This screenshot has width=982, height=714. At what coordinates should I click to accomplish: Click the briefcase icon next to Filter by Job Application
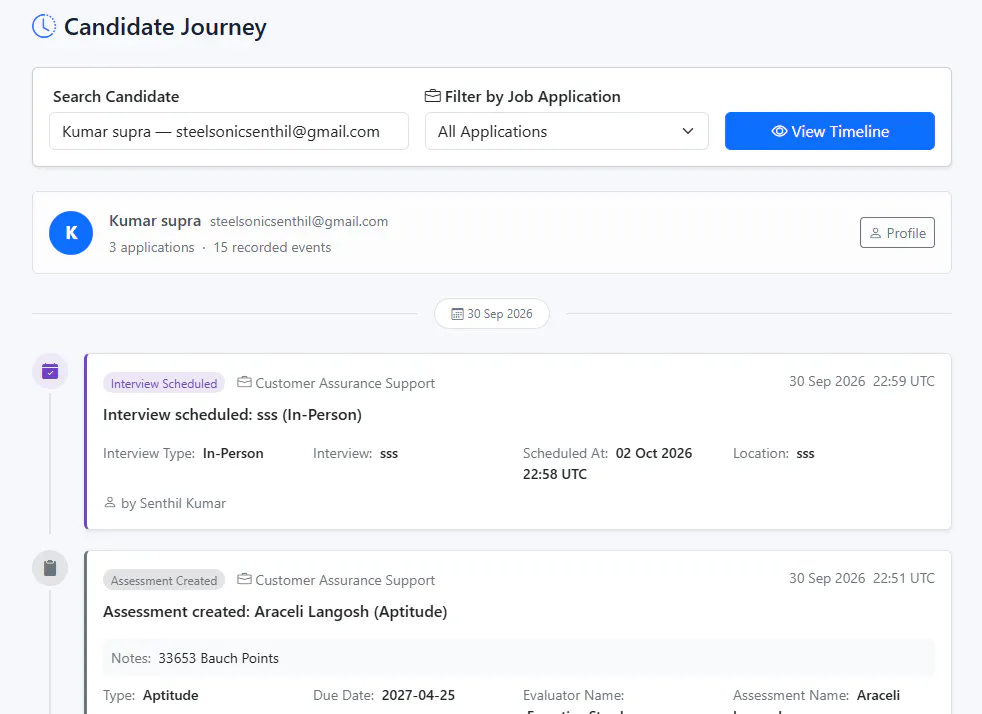point(433,96)
